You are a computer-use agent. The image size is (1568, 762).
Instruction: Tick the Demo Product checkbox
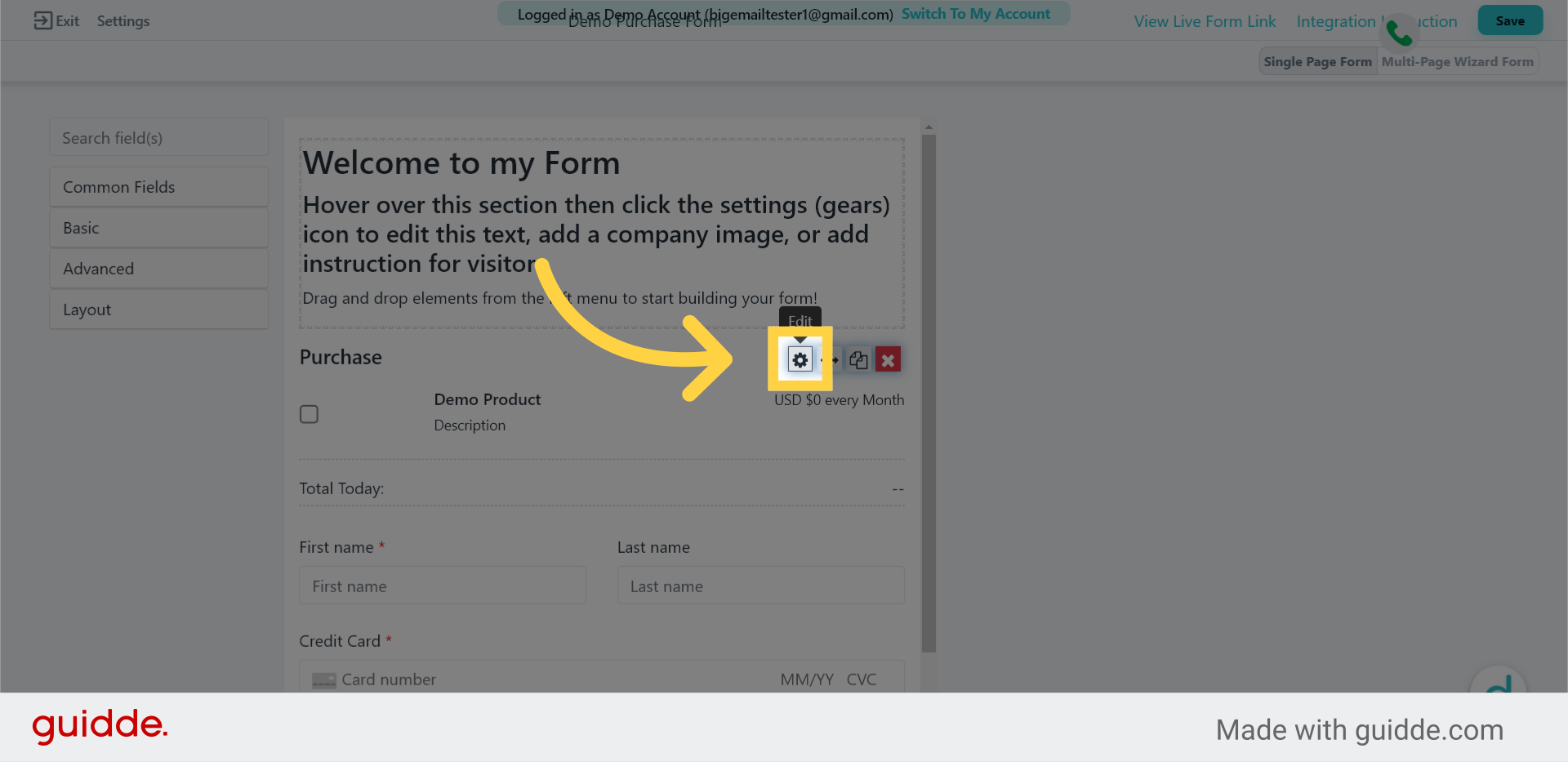click(x=309, y=414)
